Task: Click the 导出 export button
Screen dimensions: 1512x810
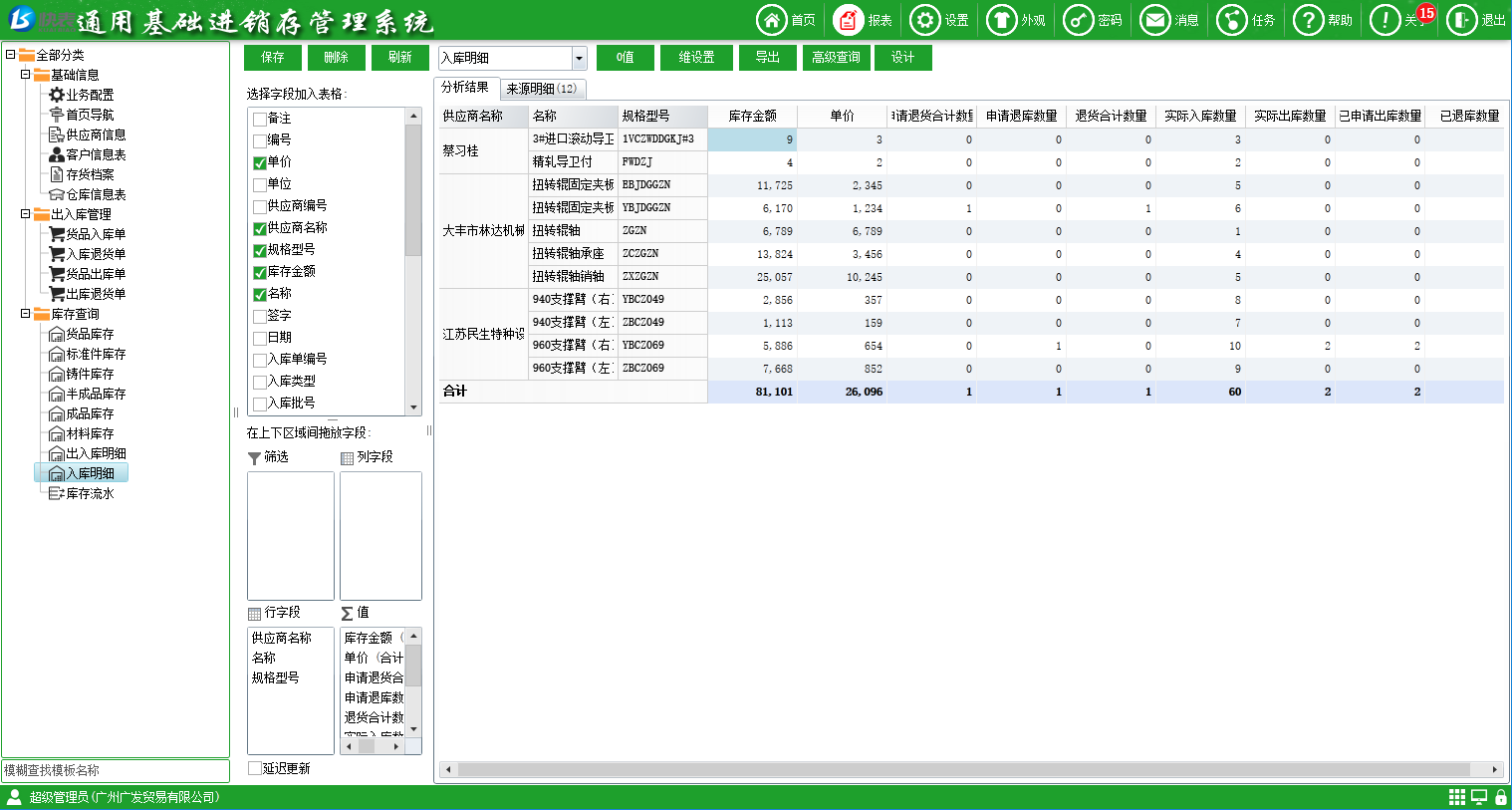Action: [768, 58]
